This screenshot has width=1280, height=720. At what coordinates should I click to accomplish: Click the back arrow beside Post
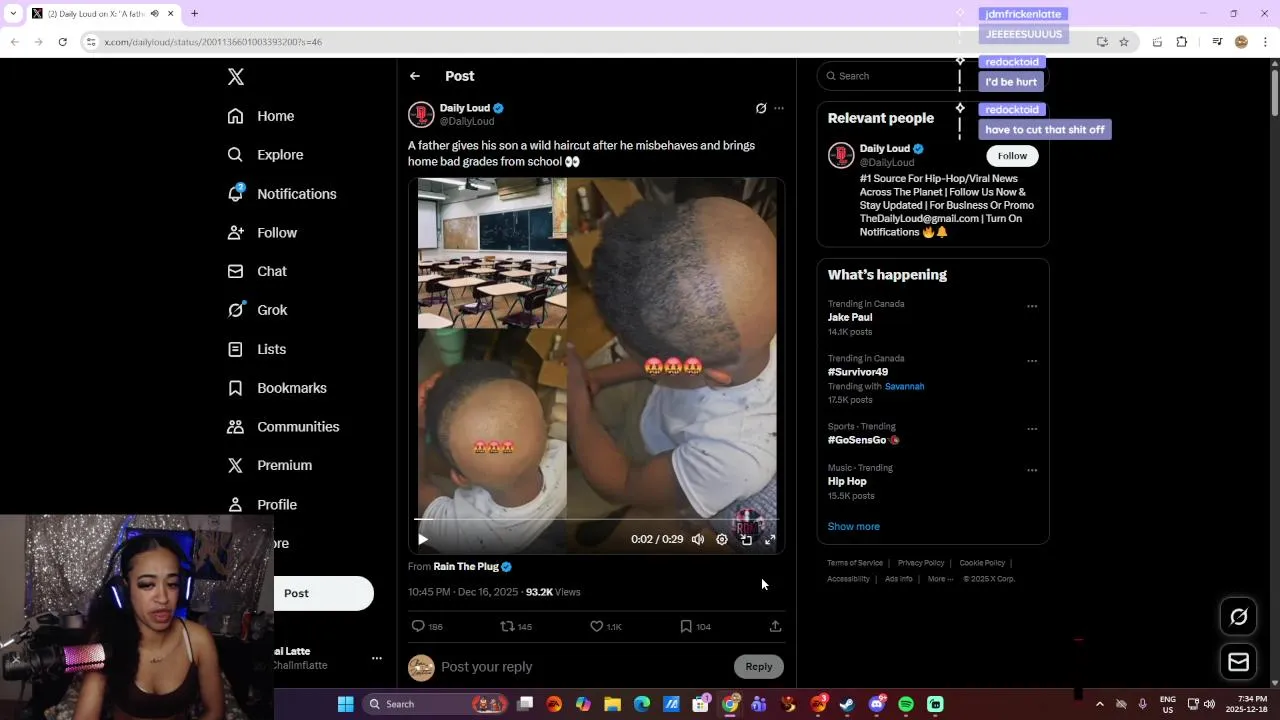[415, 76]
